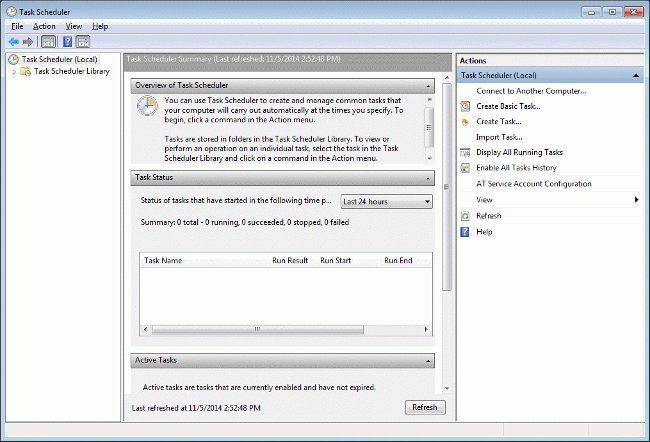This screenshot has width=650, height=442.
Task: Click the Run End column header
Action: (398, 260)
